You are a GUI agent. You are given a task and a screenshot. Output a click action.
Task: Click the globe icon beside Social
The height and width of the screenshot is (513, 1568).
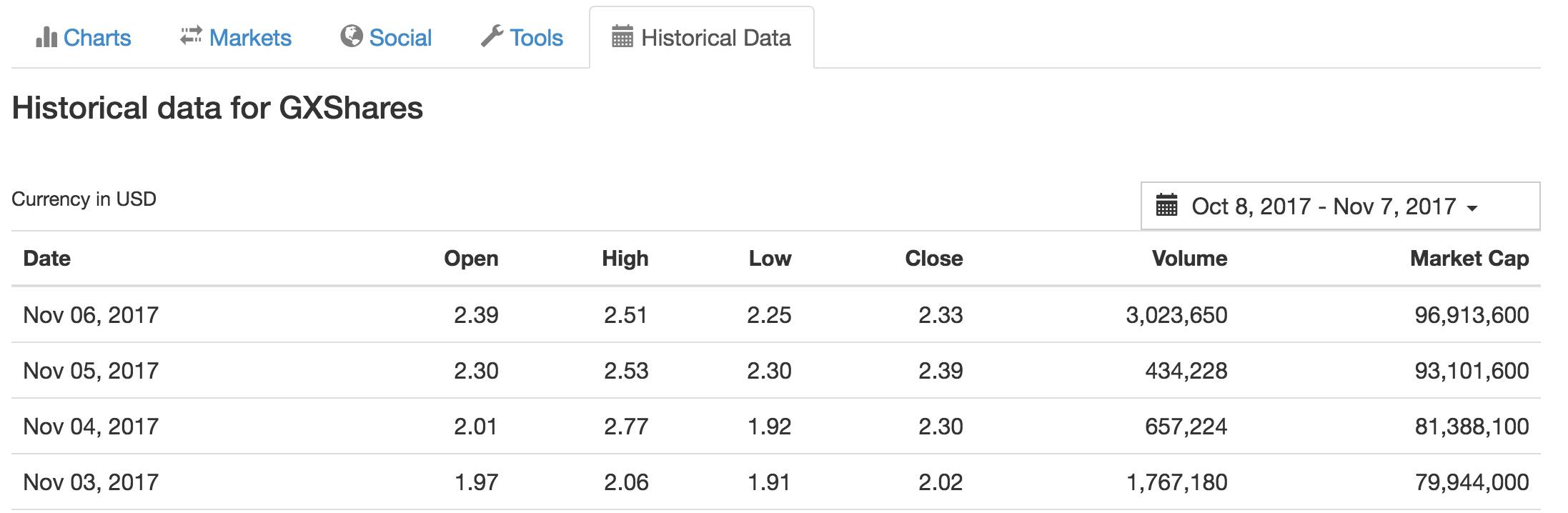pyautogui.click(x=351, y=36)
